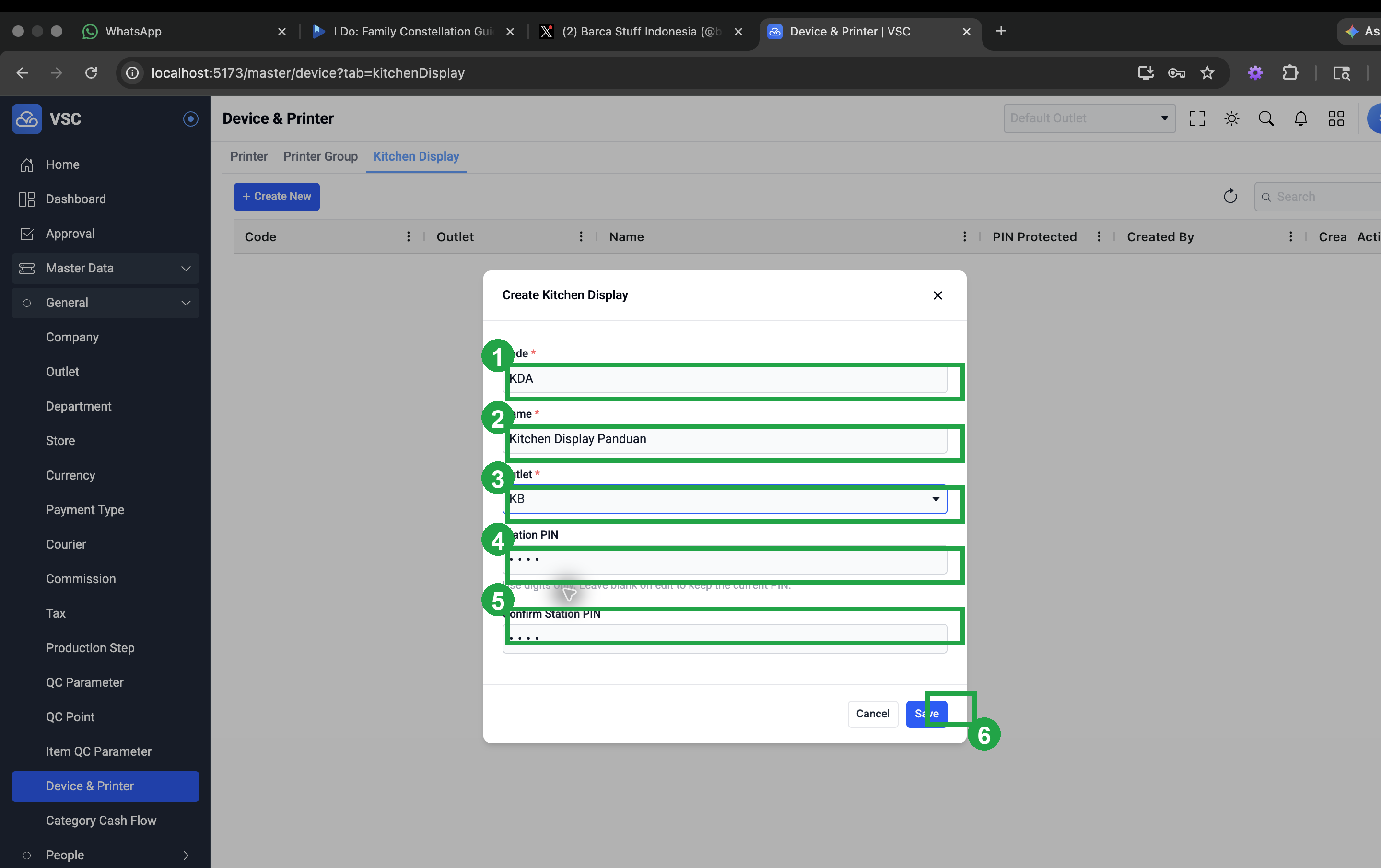The height and width of the screenshot is (868, 1381).
Task: Open Name column options menu
Action: click(x=965, y=236)
